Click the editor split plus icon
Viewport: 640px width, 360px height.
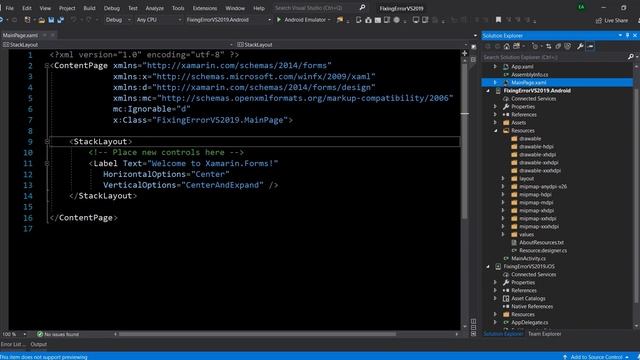(464, 53)
